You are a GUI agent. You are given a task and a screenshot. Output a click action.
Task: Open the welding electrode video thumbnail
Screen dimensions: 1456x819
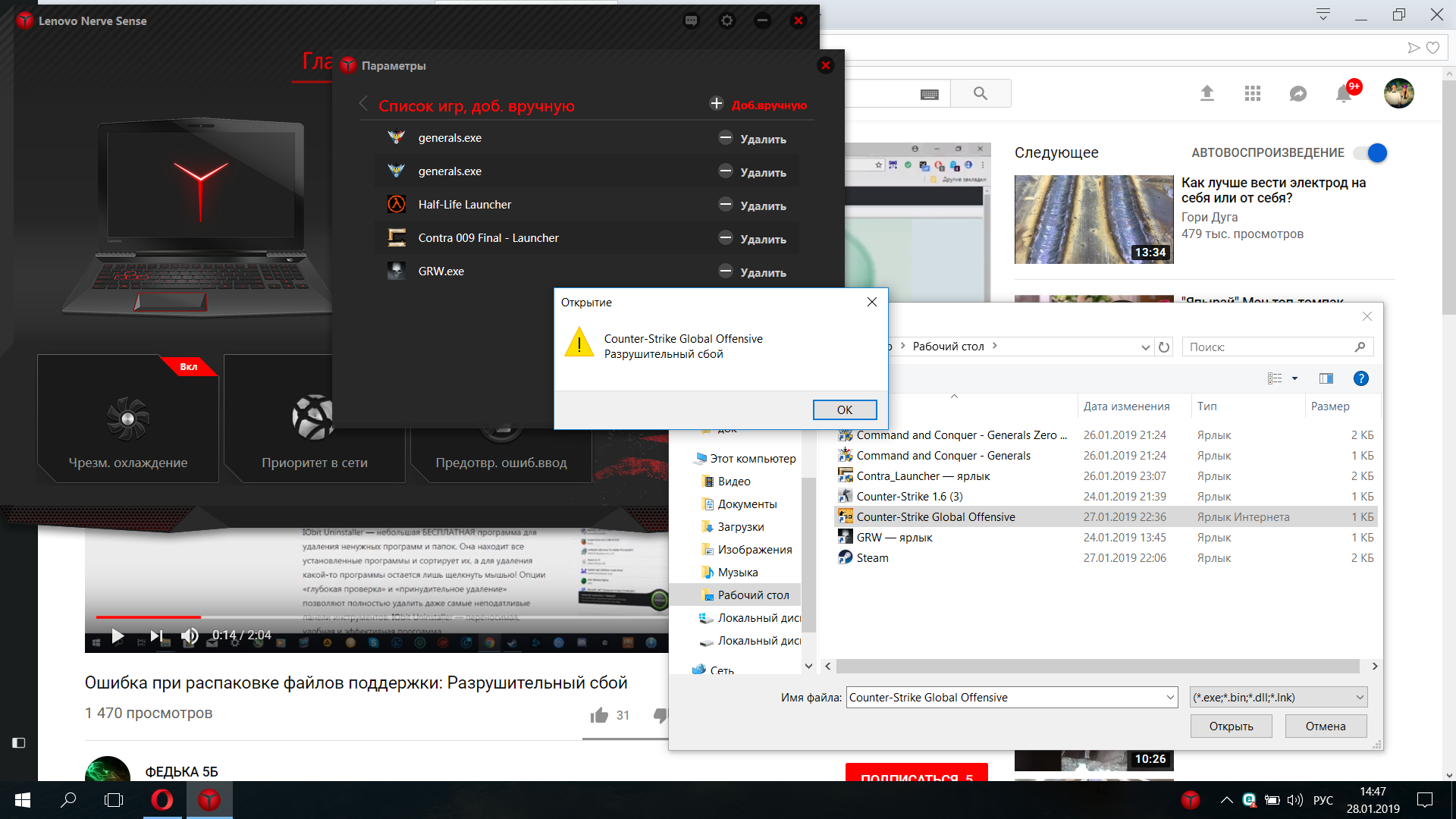point(1094,219)
